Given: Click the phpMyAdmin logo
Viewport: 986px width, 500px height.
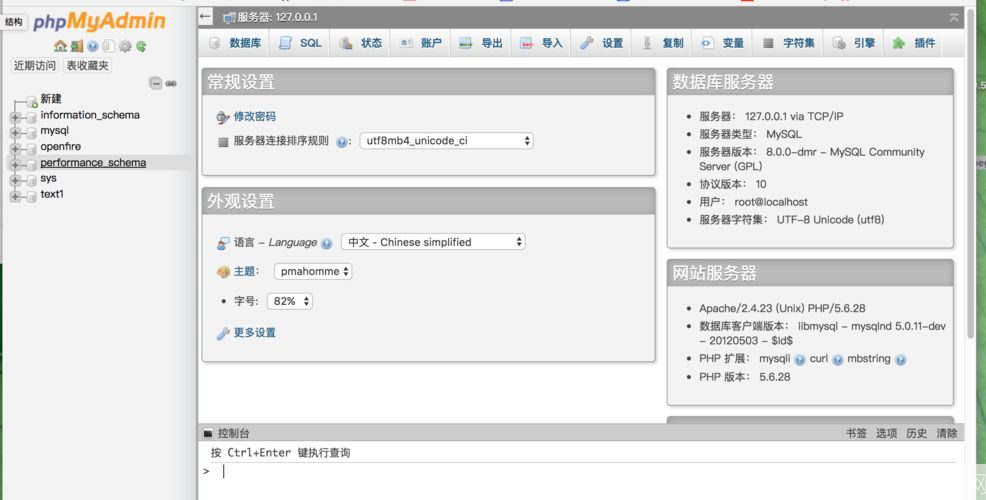Looking at the screenshot, I should click(99, 21).
